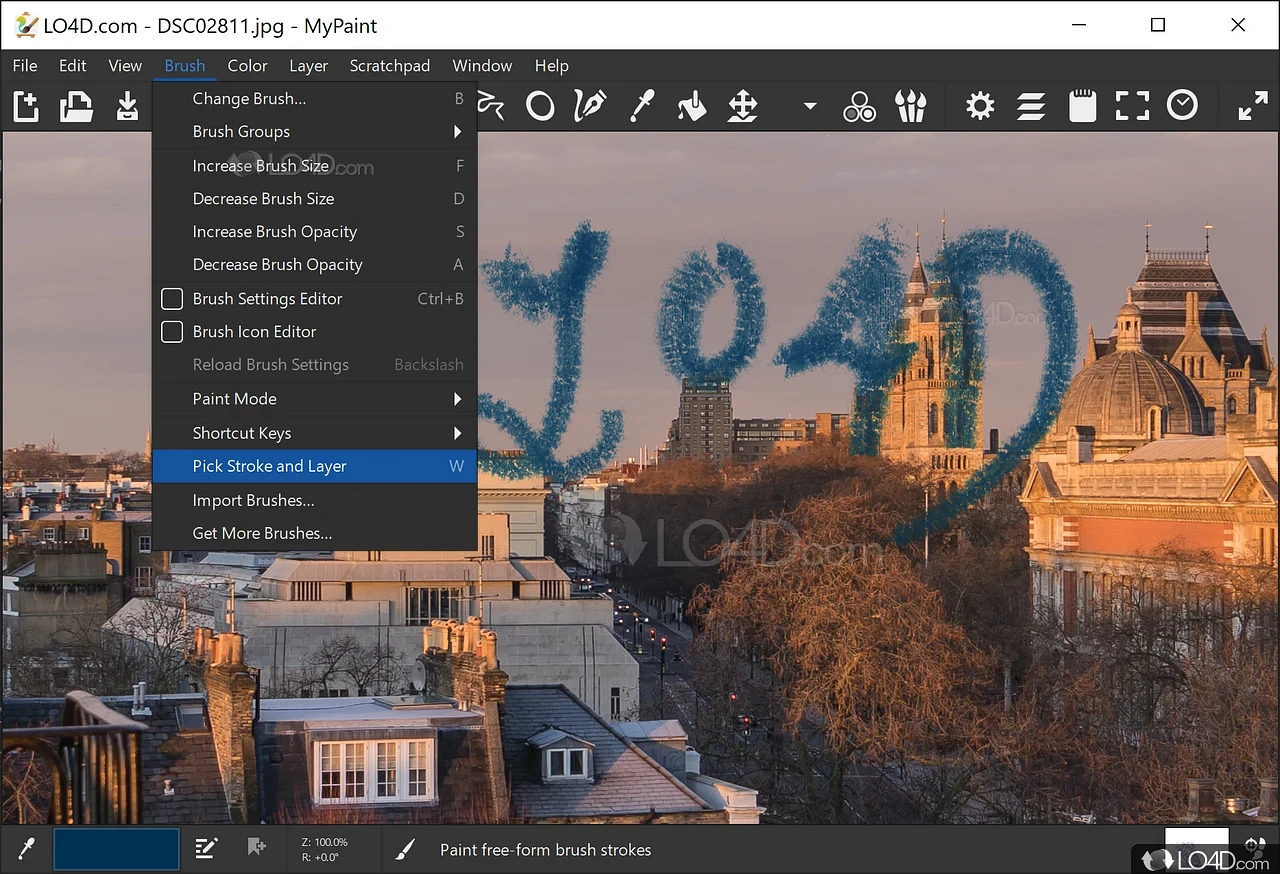Click the frame brackets toolbar icon

1132,105
